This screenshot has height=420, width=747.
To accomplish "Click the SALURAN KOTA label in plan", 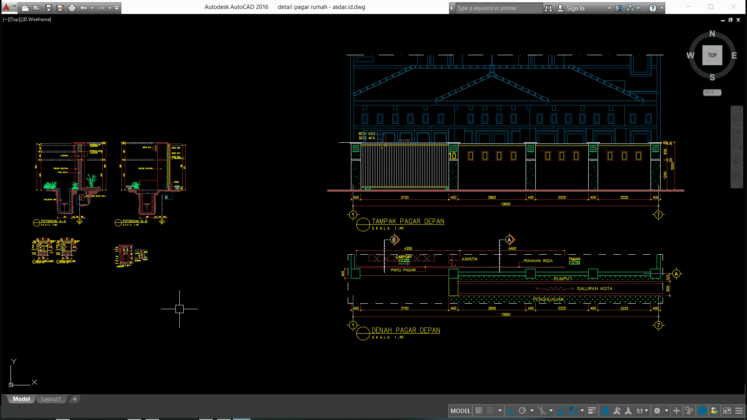I will point(594,289).
